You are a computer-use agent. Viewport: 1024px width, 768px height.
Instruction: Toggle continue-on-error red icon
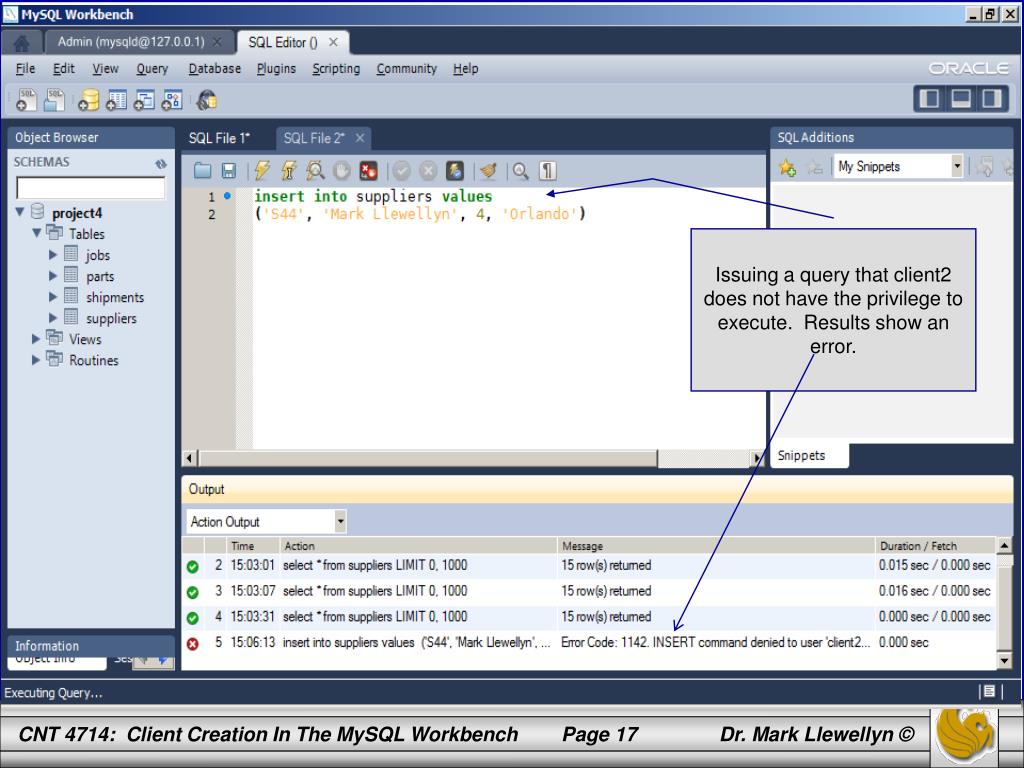click(x=368, y=170)
